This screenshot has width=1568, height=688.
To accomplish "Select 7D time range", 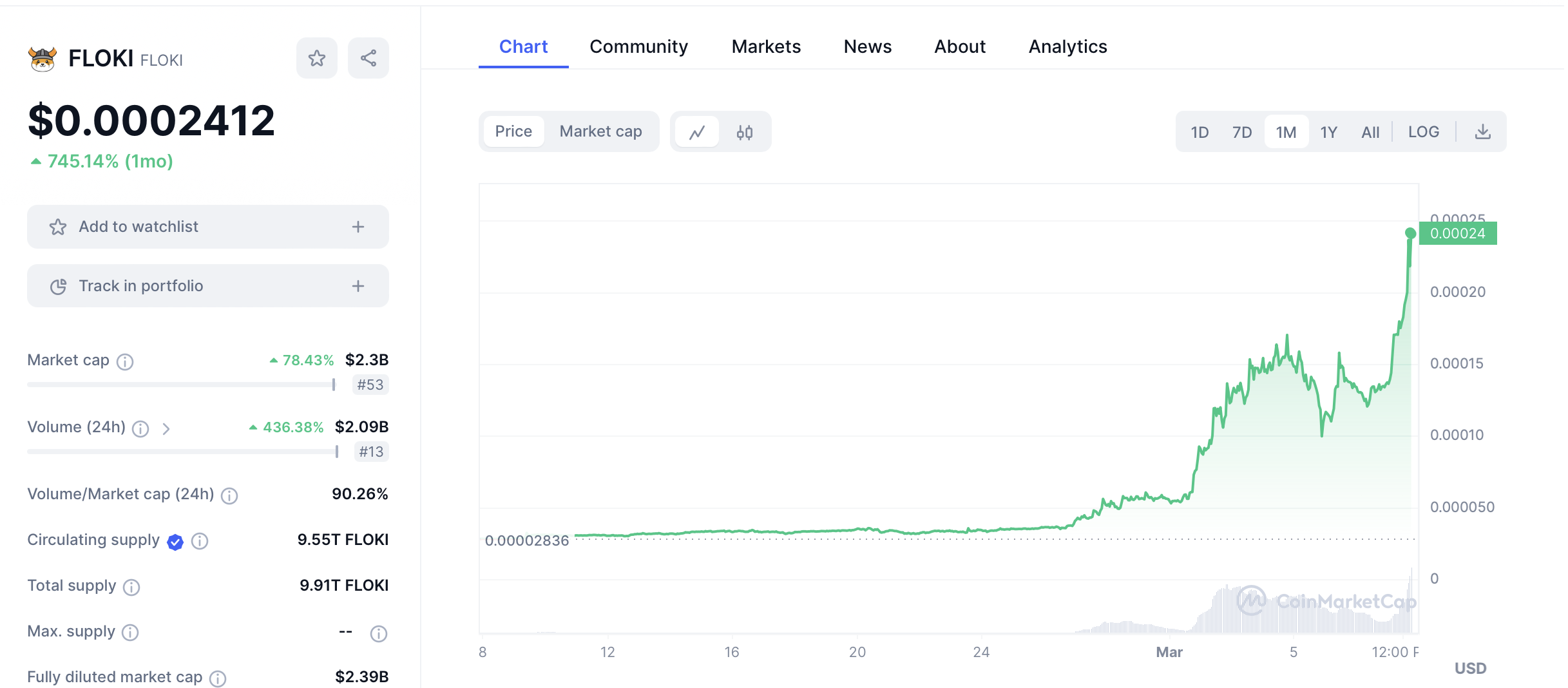I will (x=1241, y=132).
